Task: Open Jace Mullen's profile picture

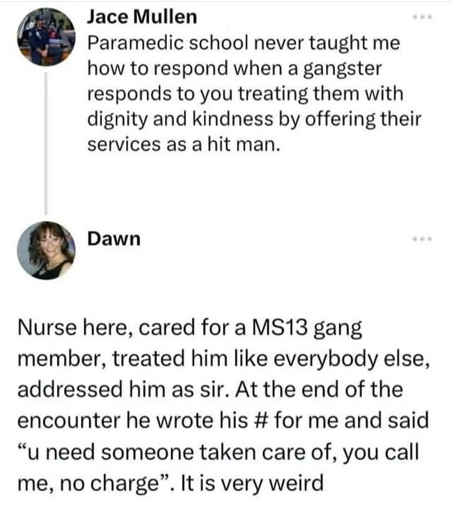Action: pyautogui.click(x=46, y=37)
